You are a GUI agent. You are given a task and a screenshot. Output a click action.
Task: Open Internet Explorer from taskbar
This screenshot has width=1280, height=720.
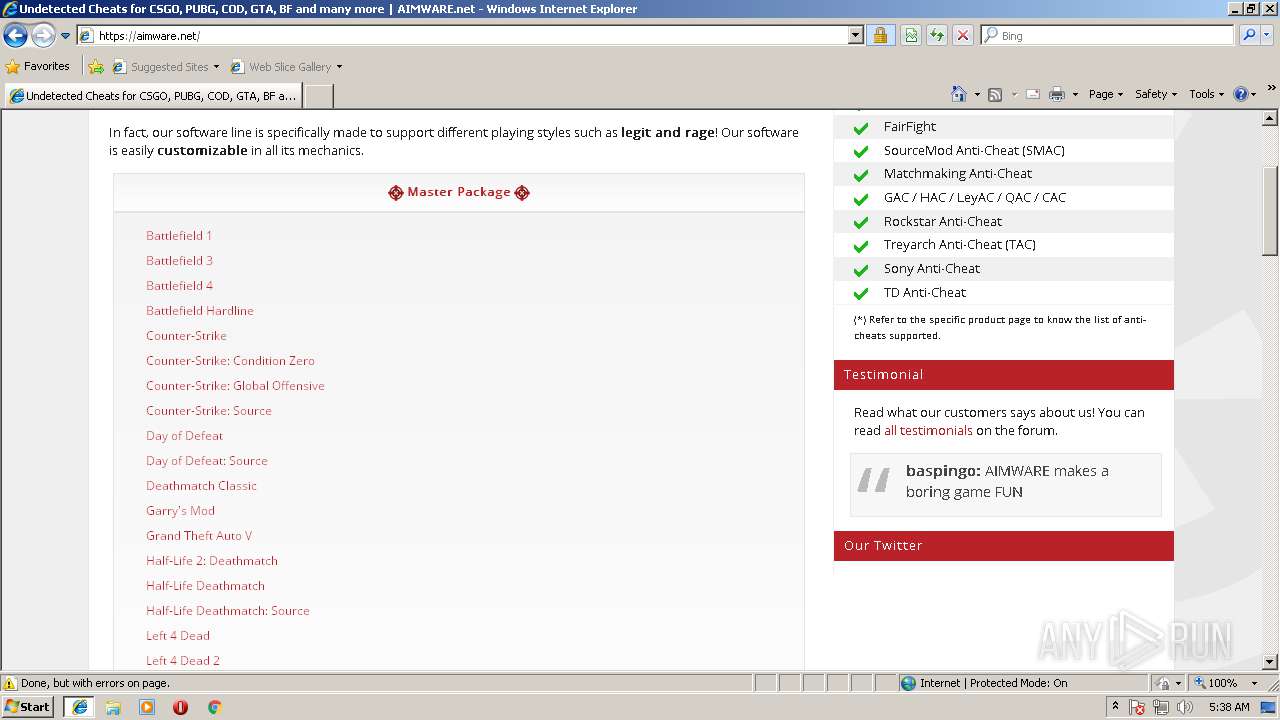click(79, 707)
